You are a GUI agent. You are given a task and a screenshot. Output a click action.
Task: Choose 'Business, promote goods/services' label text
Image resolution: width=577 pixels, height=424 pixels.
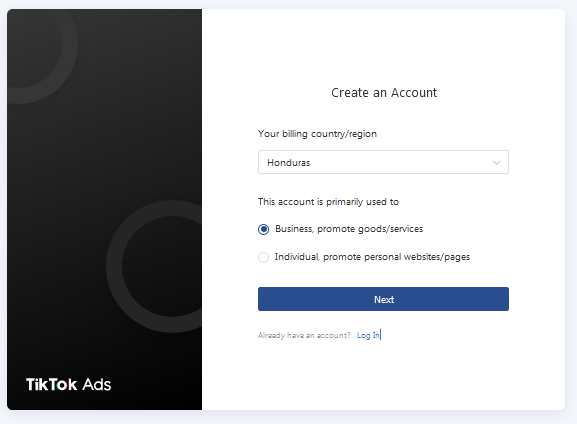(x=349, y=229)
